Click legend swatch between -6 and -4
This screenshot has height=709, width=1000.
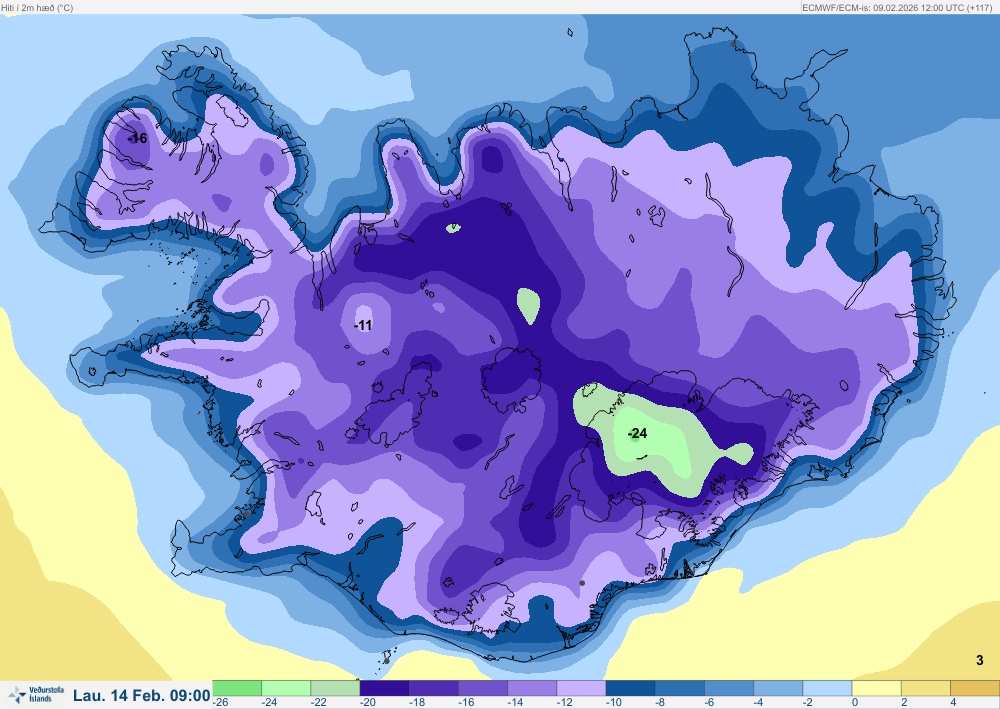click(x=728, y=688)
